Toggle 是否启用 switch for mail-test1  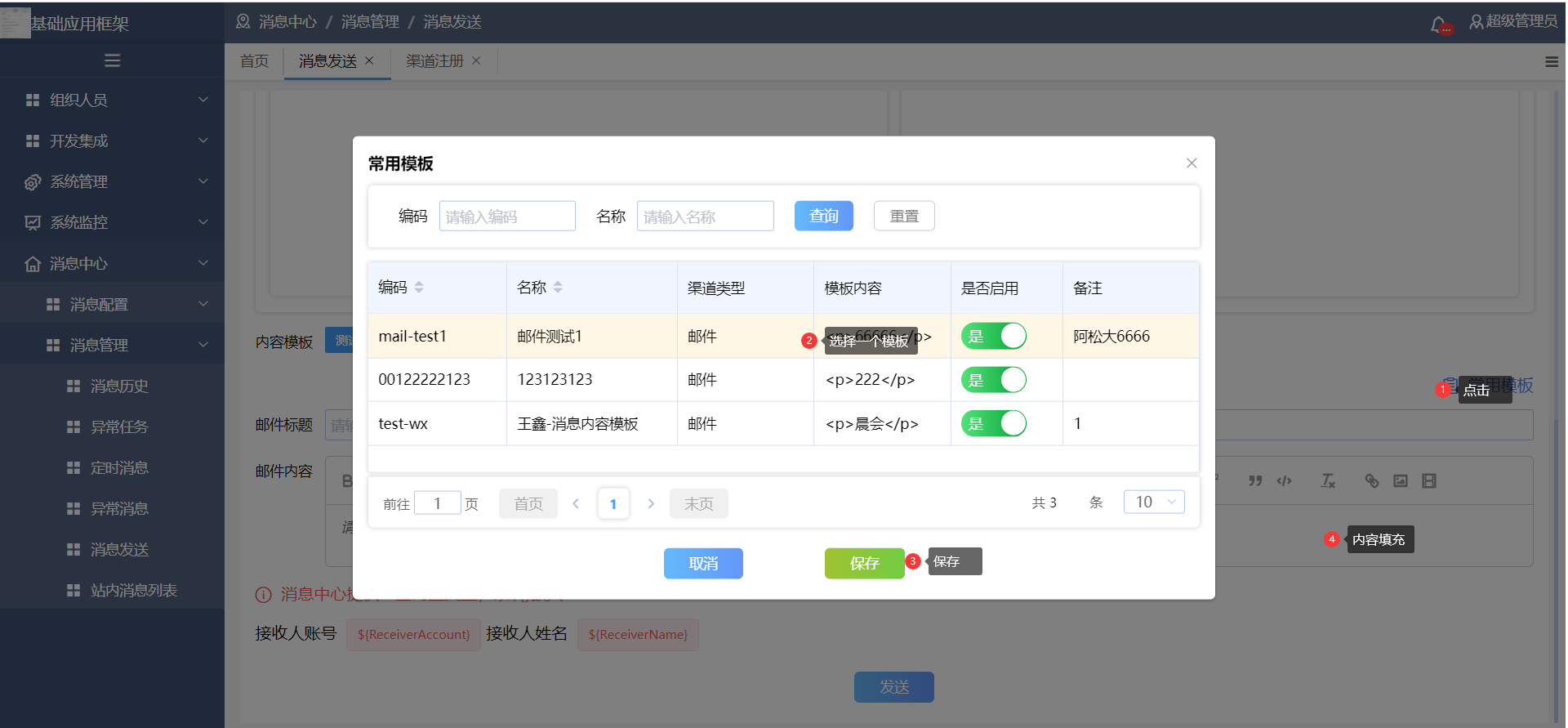point(994,336)
